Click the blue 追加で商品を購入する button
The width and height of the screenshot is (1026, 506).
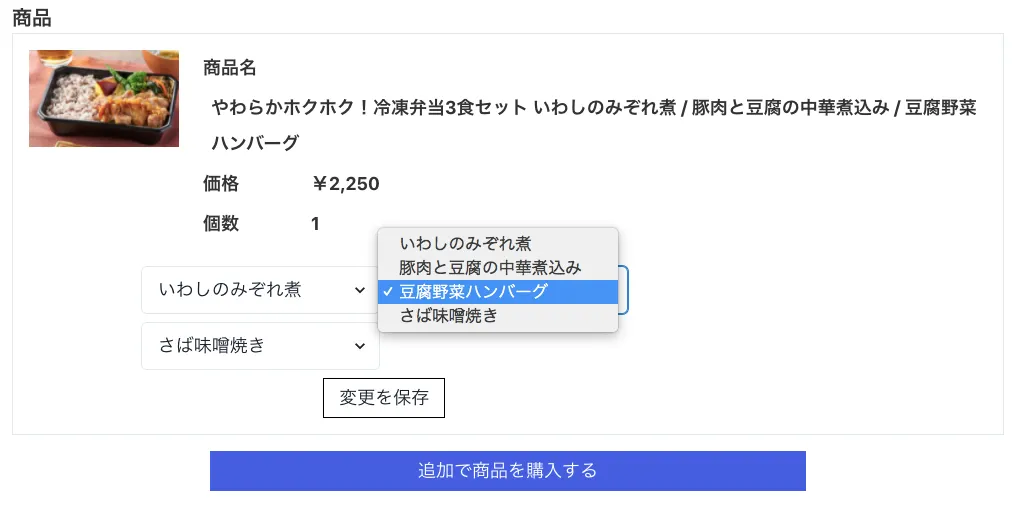507,471
